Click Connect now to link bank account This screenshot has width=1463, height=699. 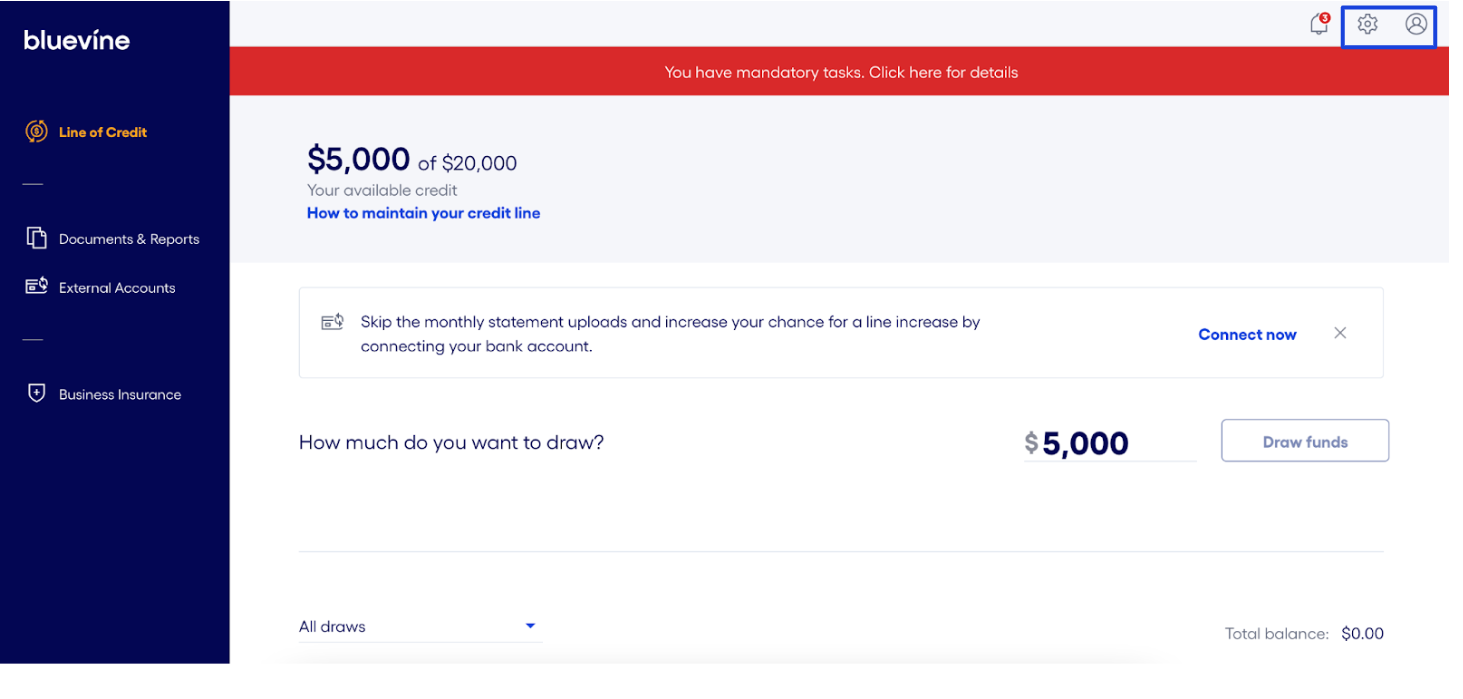tap(1247, 334)
